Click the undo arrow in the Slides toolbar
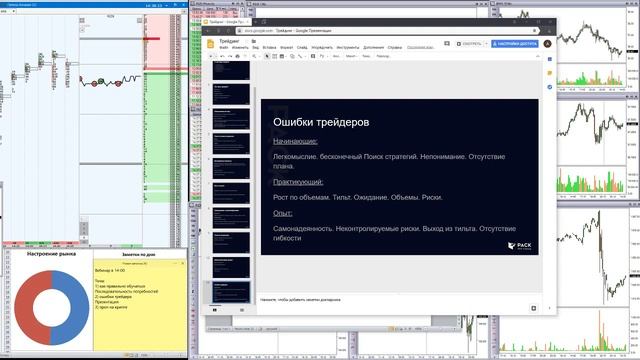640x360 pixels. [222, 56]
